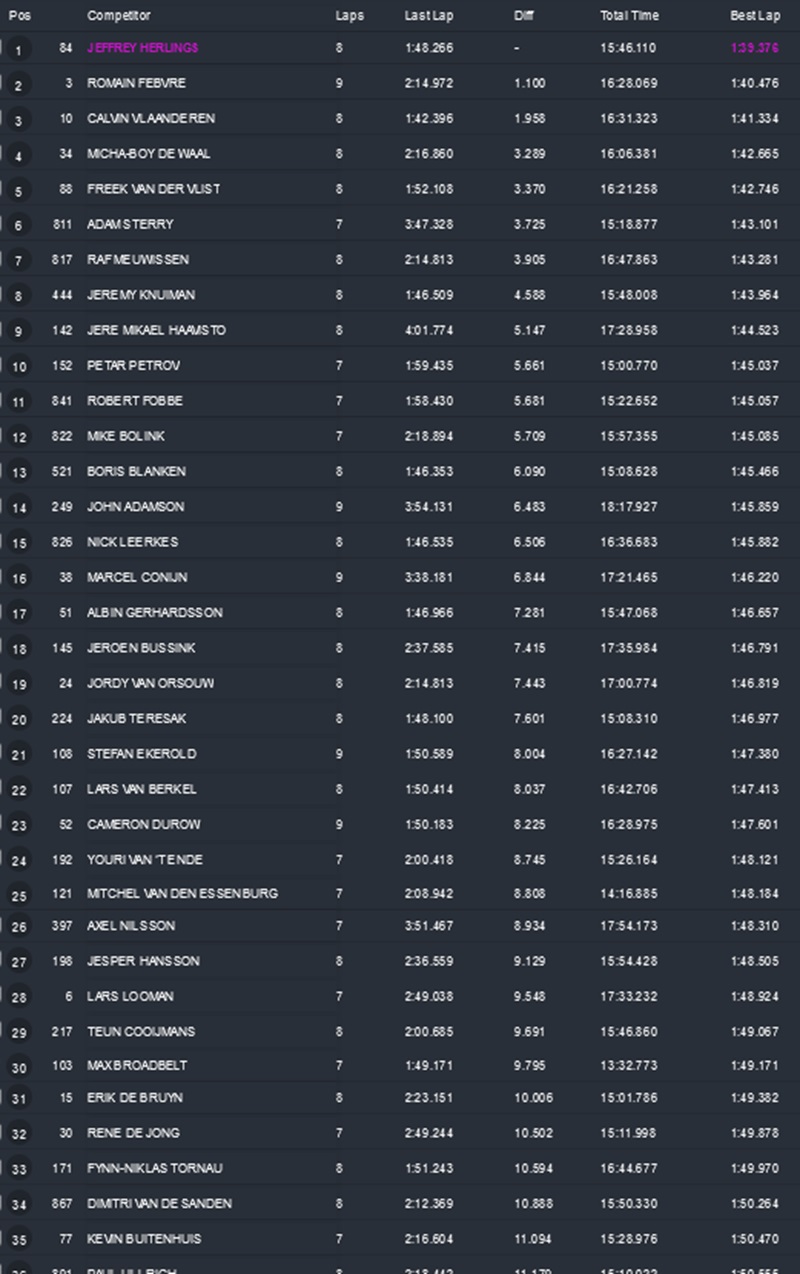This screenshot has width=800, height=1274.
Task: Click Jeffrey Herlings' highlighted best lap time
Action: coord(755,48)
